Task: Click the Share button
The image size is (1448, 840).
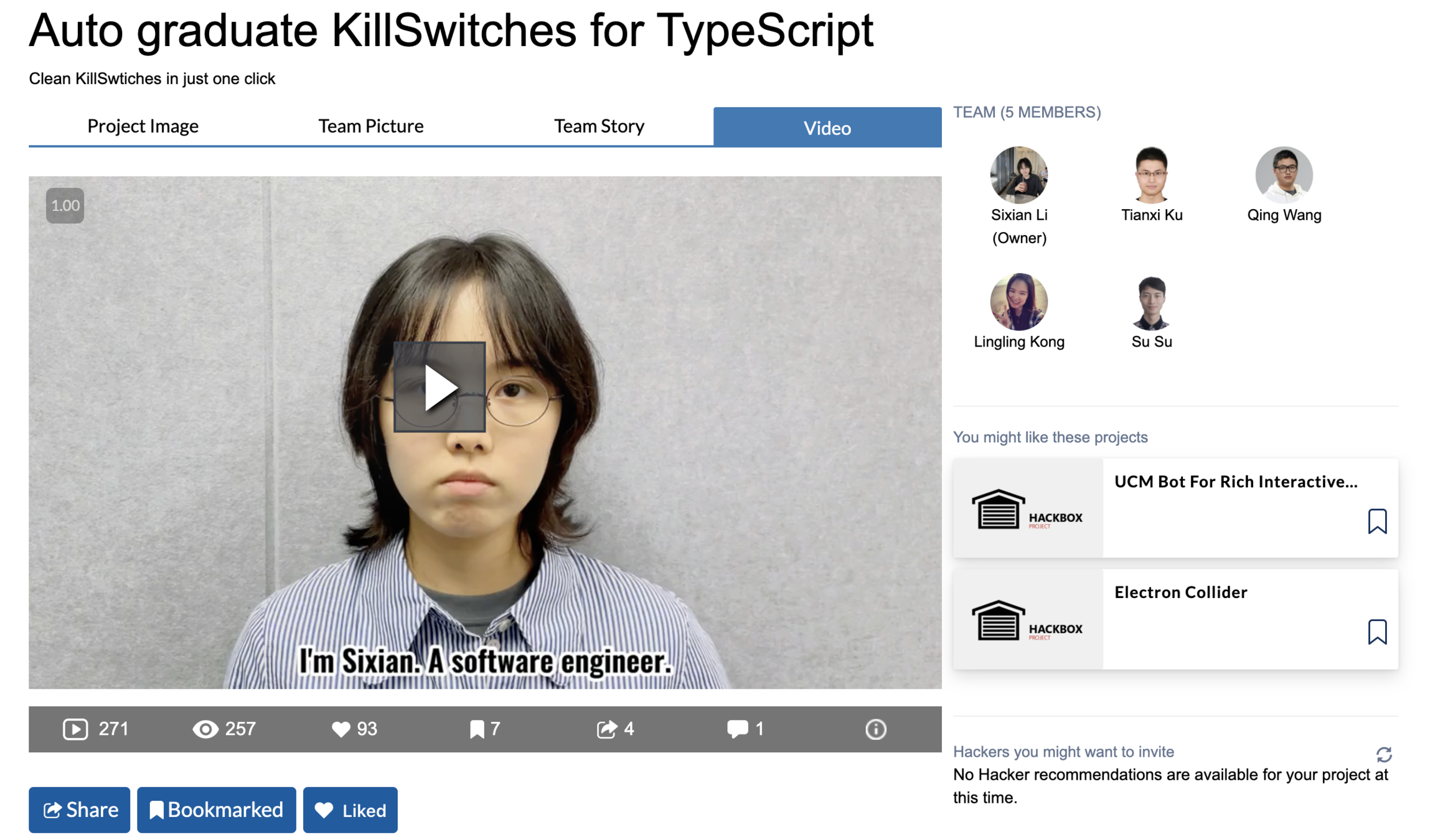Action: point(80,810)
